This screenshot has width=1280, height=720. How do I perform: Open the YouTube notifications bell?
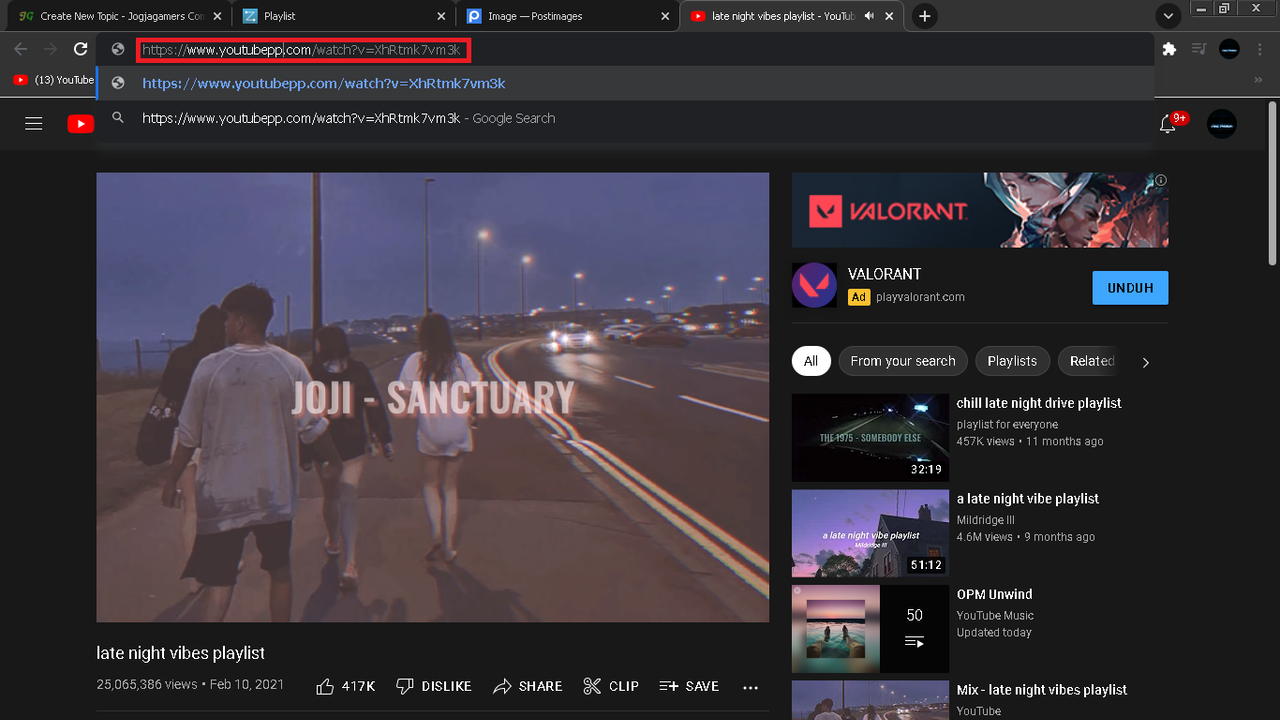click(x=1167, y=124)
